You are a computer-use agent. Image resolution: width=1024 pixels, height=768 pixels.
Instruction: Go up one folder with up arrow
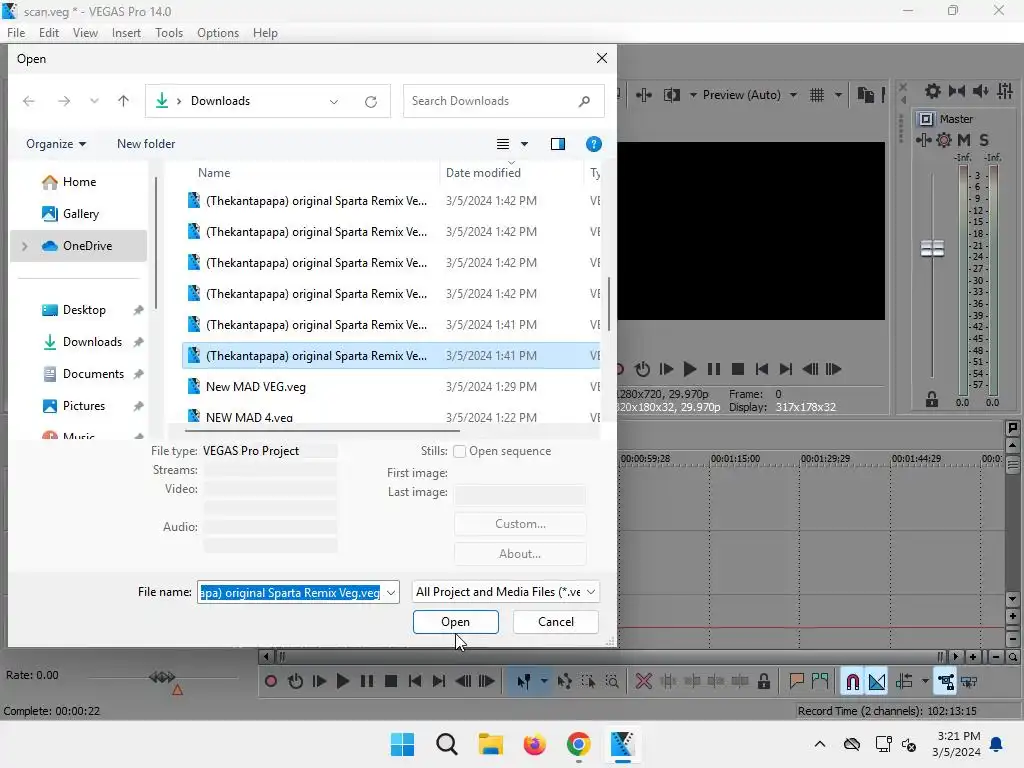[x=123, y=101]
